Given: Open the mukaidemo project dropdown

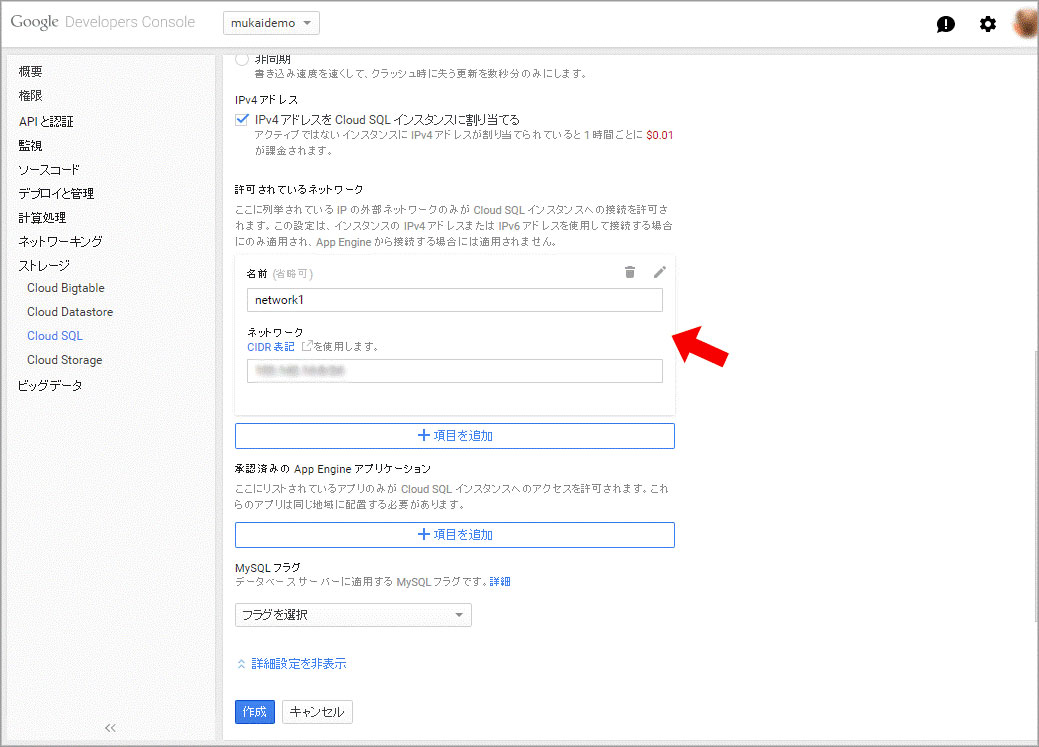Looking at the screenshot, I should click(271, 23).
